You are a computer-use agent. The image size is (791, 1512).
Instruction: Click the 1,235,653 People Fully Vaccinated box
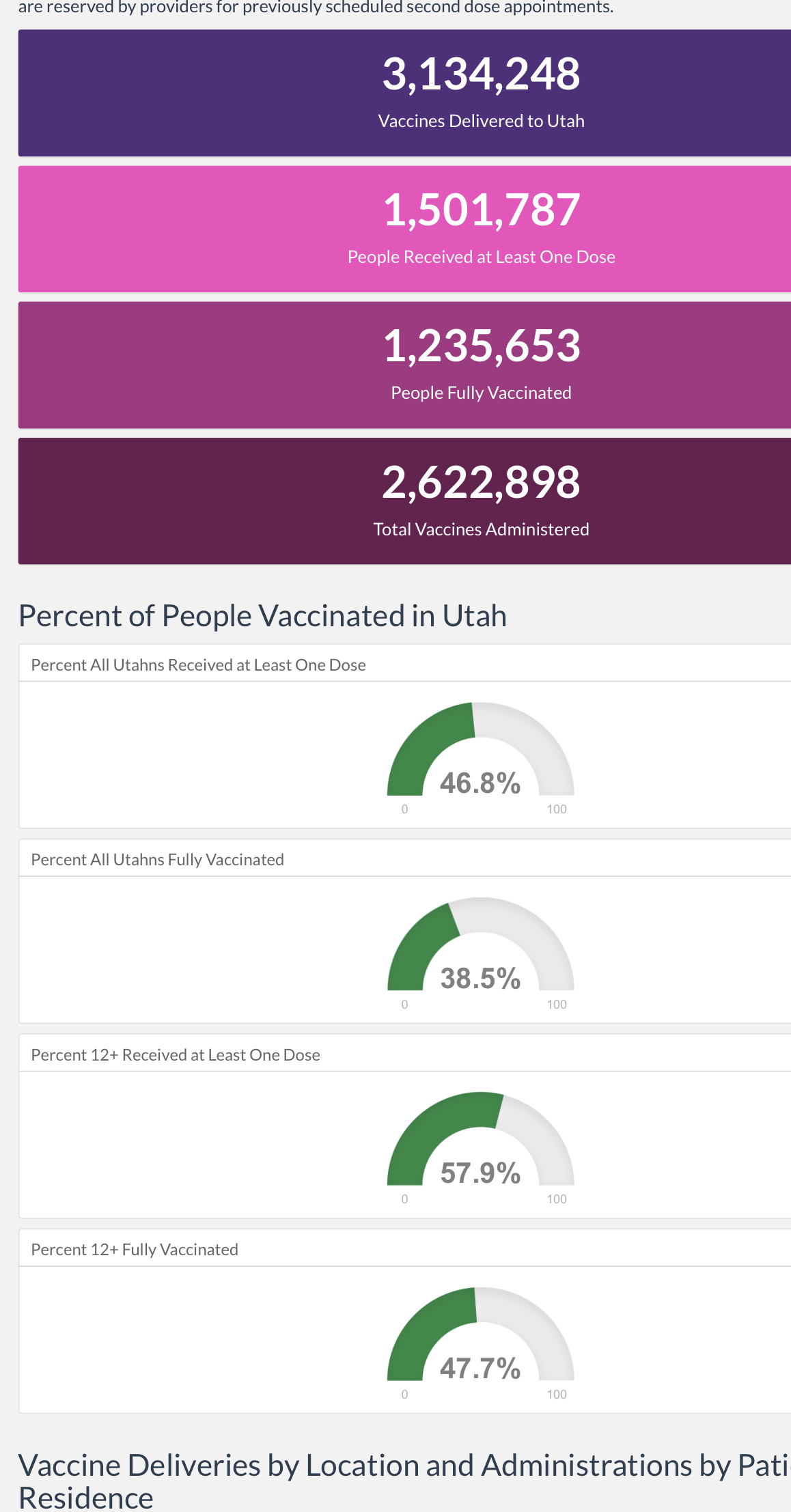click(x=404, y=365)
